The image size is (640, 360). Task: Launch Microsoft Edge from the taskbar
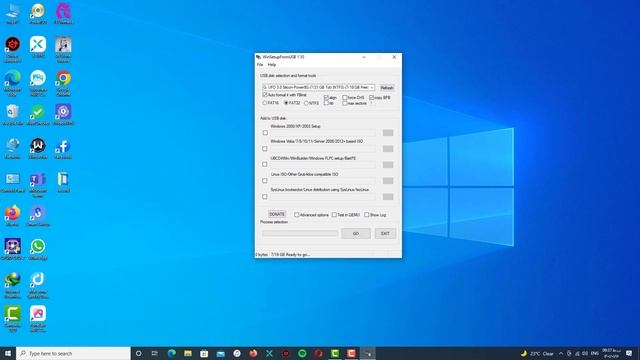coord(171,353)
